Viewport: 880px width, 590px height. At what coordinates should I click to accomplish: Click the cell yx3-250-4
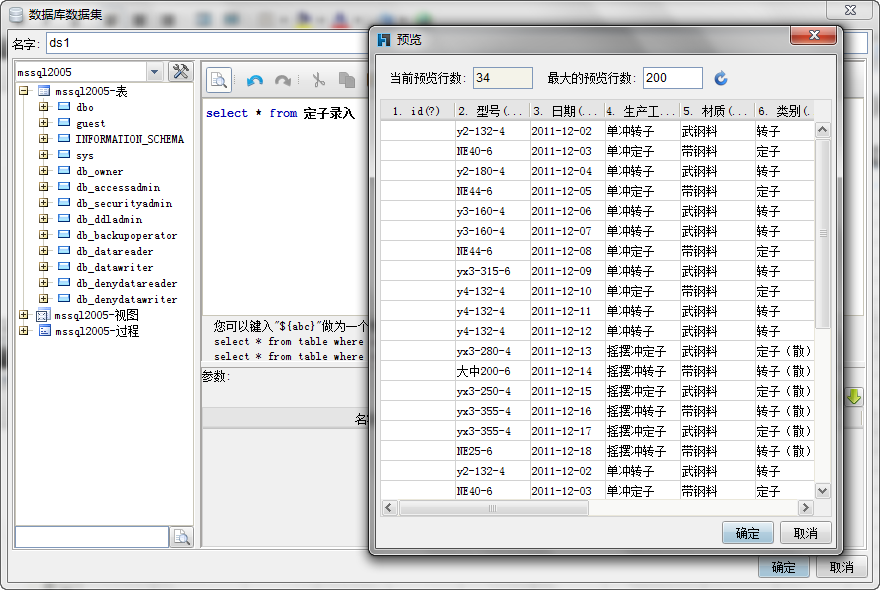tap(492, 391)
